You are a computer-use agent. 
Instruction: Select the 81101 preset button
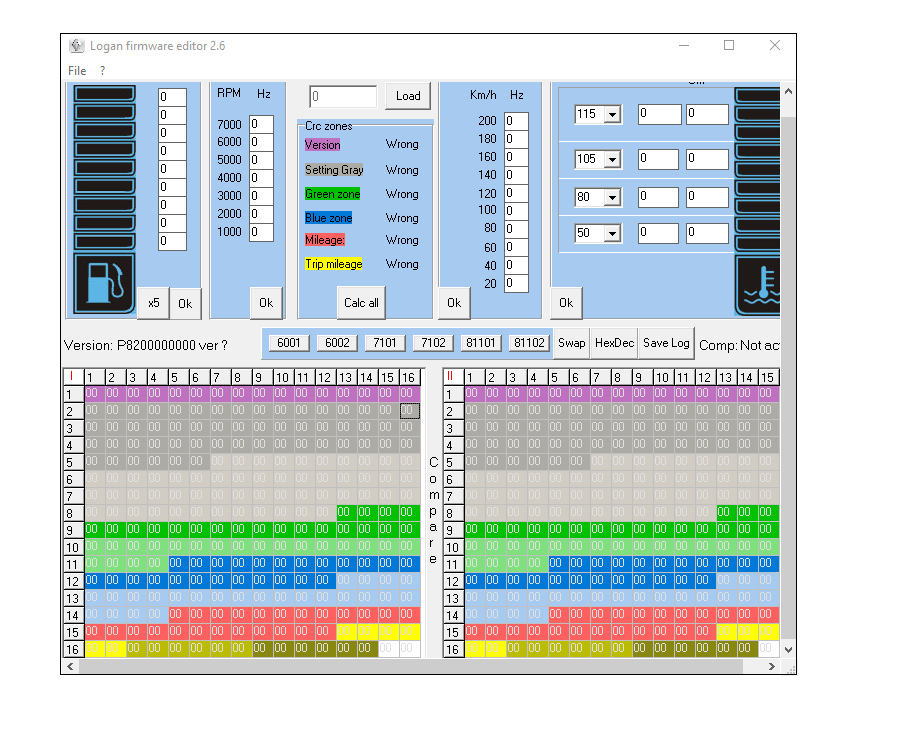pyautogui.click(x=480, y=343)
